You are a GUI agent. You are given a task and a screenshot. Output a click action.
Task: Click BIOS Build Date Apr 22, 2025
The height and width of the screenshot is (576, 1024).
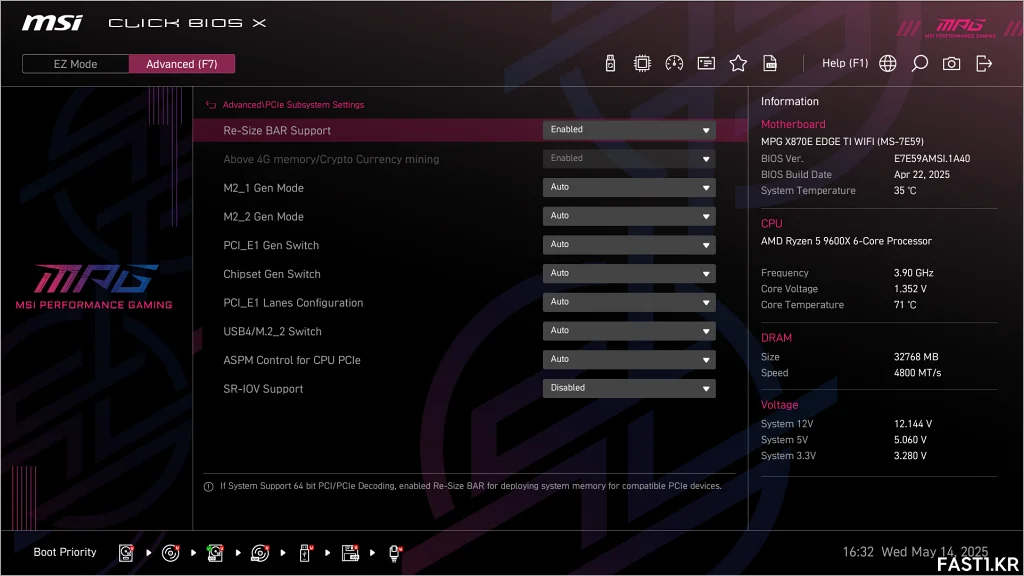[x=921, y=174]
